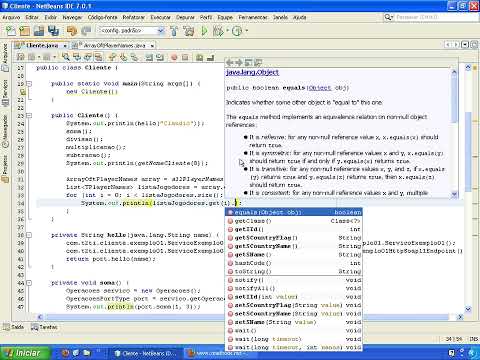Collapse the Cliente constructor fold at line 23
This screenshot has width=480, height=360.
[x=29, y=116]
